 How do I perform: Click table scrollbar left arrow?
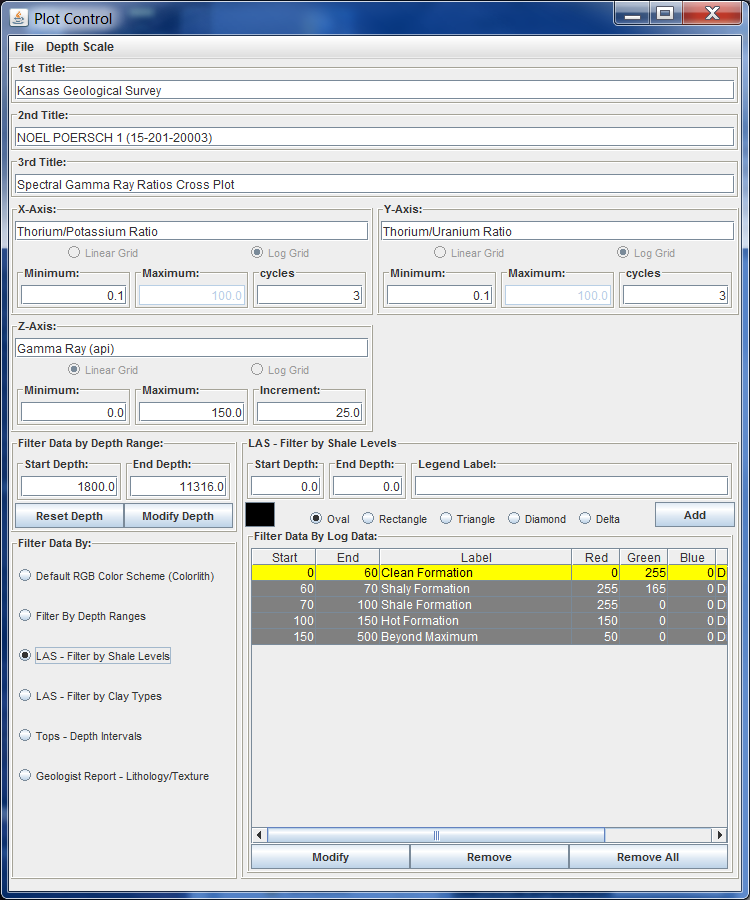coord(259,835)
